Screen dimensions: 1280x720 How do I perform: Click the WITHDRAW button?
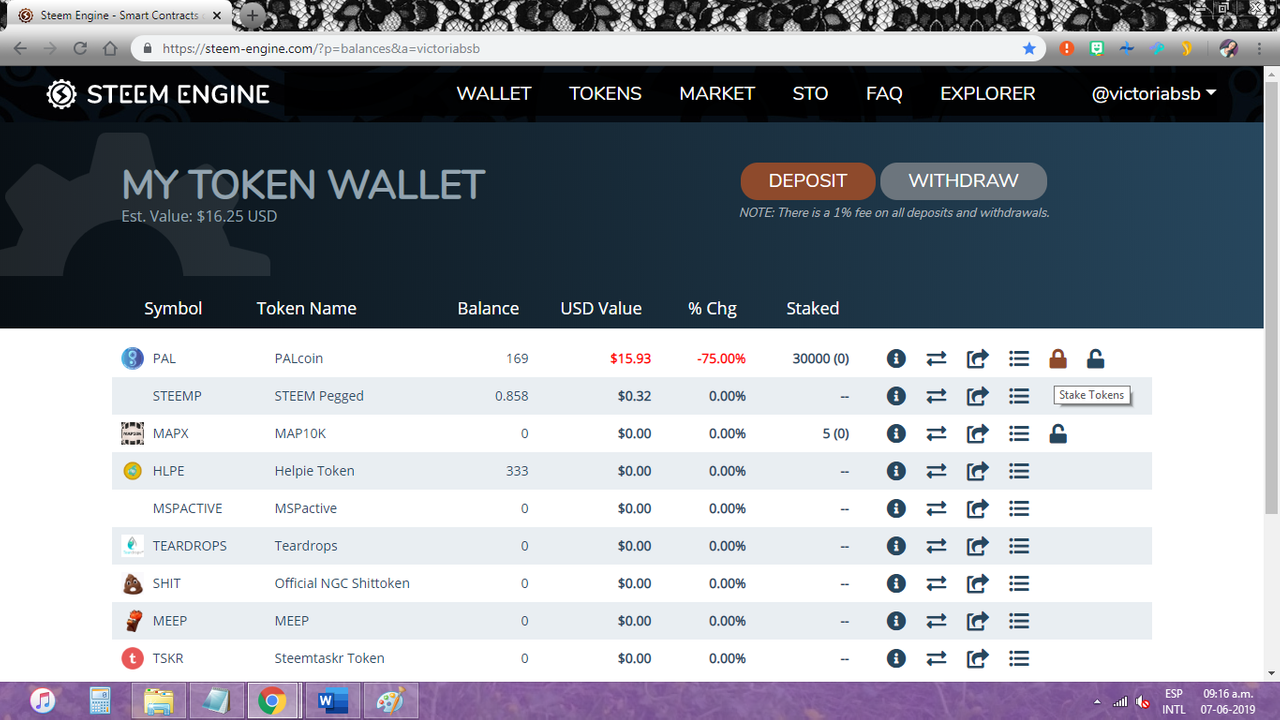[x=963, y=181]
